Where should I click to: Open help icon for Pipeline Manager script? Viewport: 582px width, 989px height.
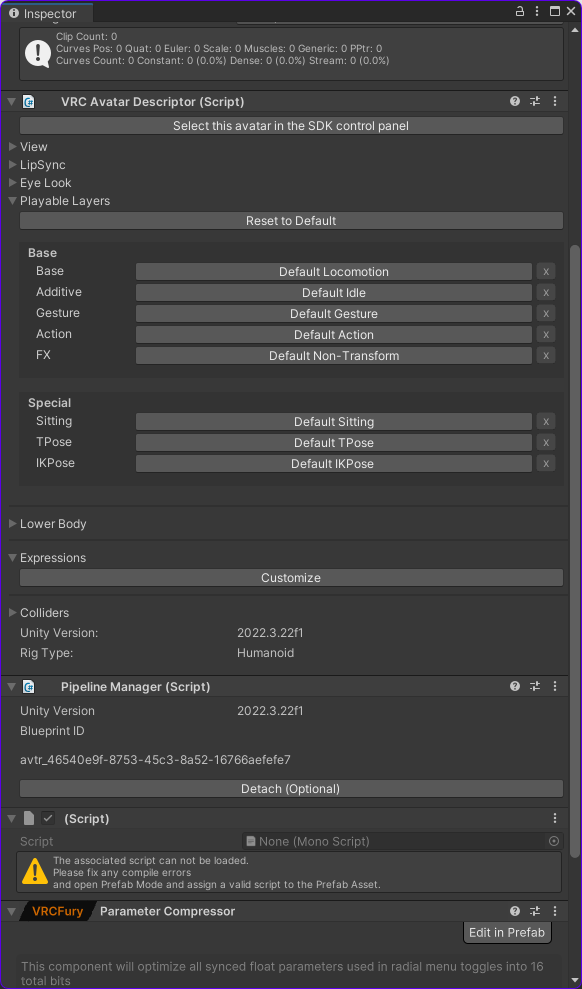[x=515, y=686]
